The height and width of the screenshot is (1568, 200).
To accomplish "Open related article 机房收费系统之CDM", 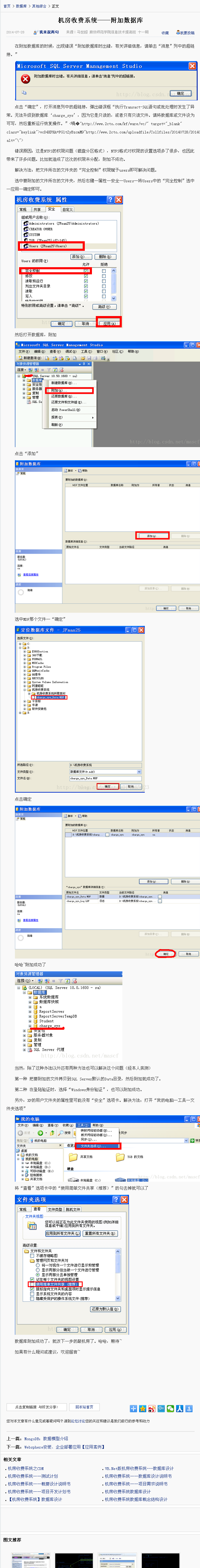I will 26,1469.
